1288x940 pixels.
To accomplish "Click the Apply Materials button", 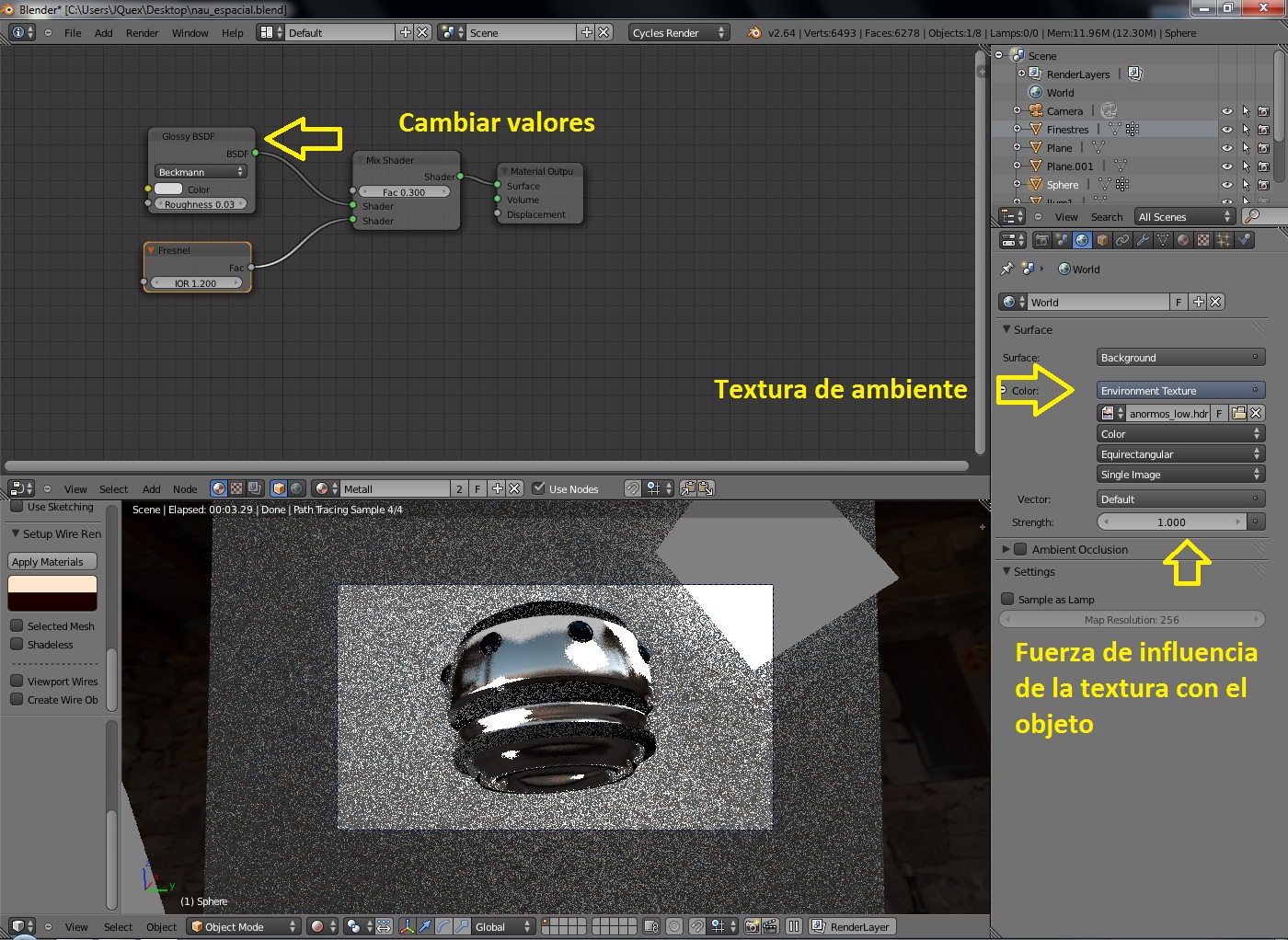I will (x=52, y=562).
